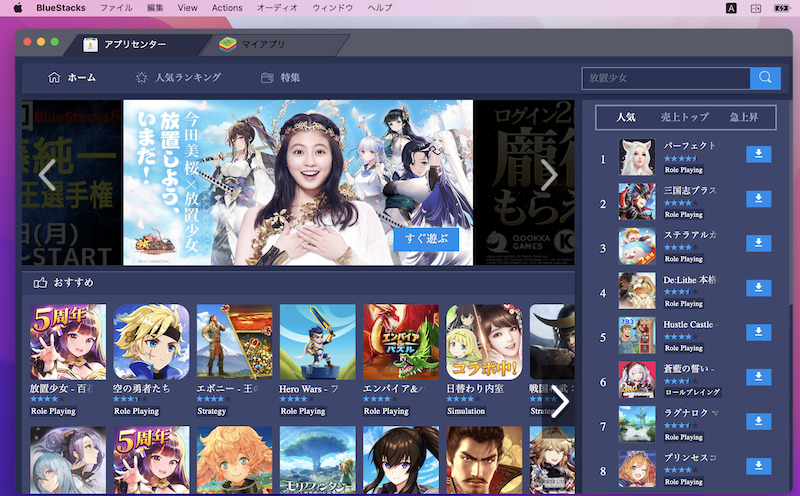Select the 急上昇 ranking tab
The image size is (800, 496).
743,118
